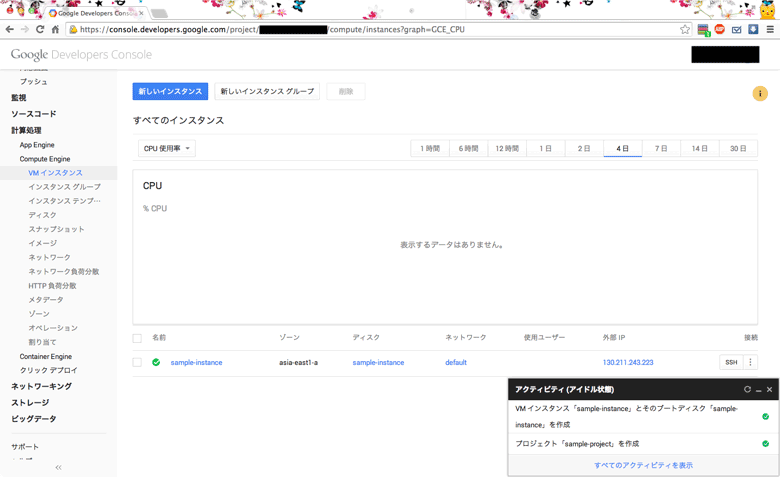
Task: Open ディスク in the sidebar
Action: point(42,215)
